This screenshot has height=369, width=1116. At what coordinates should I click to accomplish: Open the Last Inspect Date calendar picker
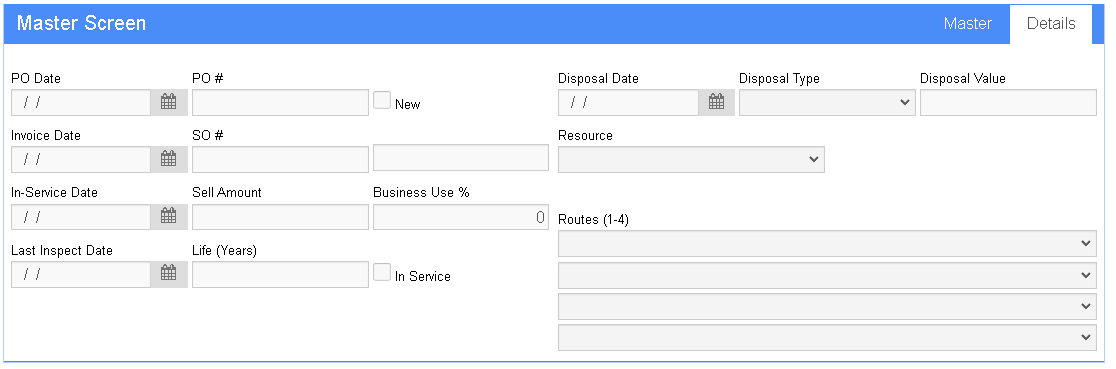pos(169,274)
